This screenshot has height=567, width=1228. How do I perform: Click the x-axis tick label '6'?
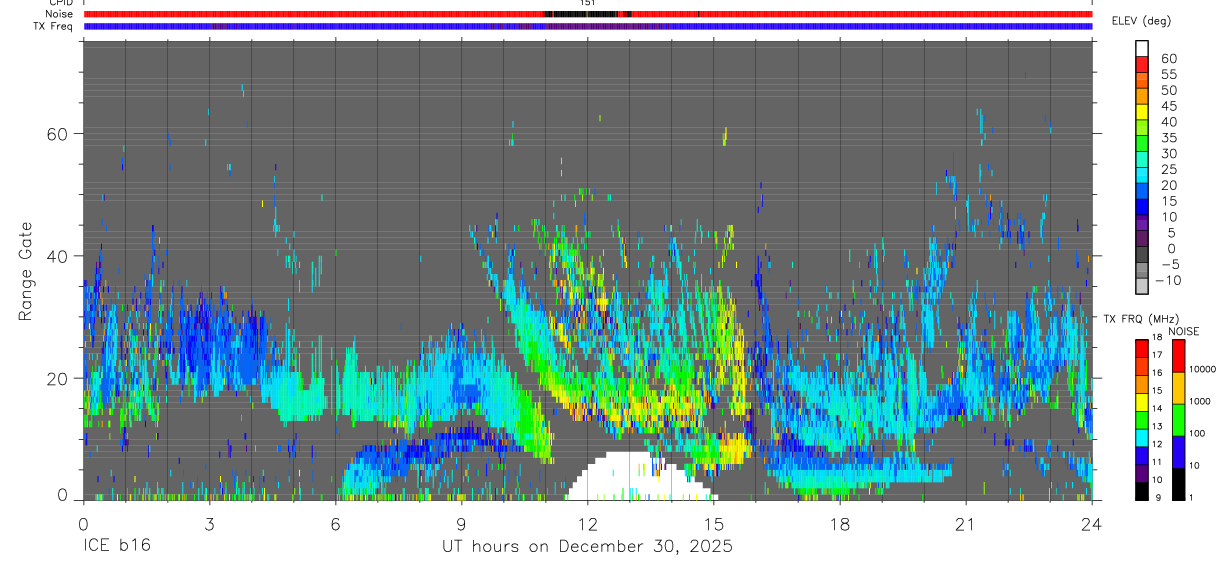[x=335, y=524]
